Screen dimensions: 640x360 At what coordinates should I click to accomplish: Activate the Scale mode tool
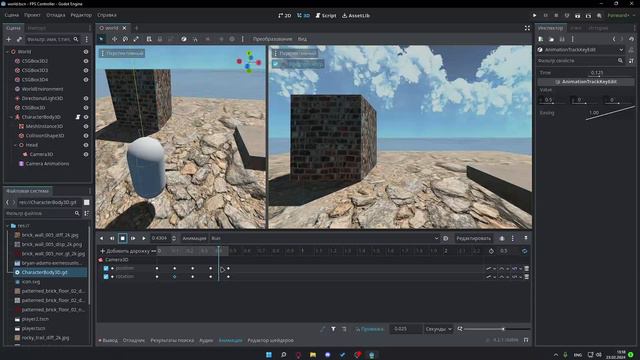[x=136, y=39]
